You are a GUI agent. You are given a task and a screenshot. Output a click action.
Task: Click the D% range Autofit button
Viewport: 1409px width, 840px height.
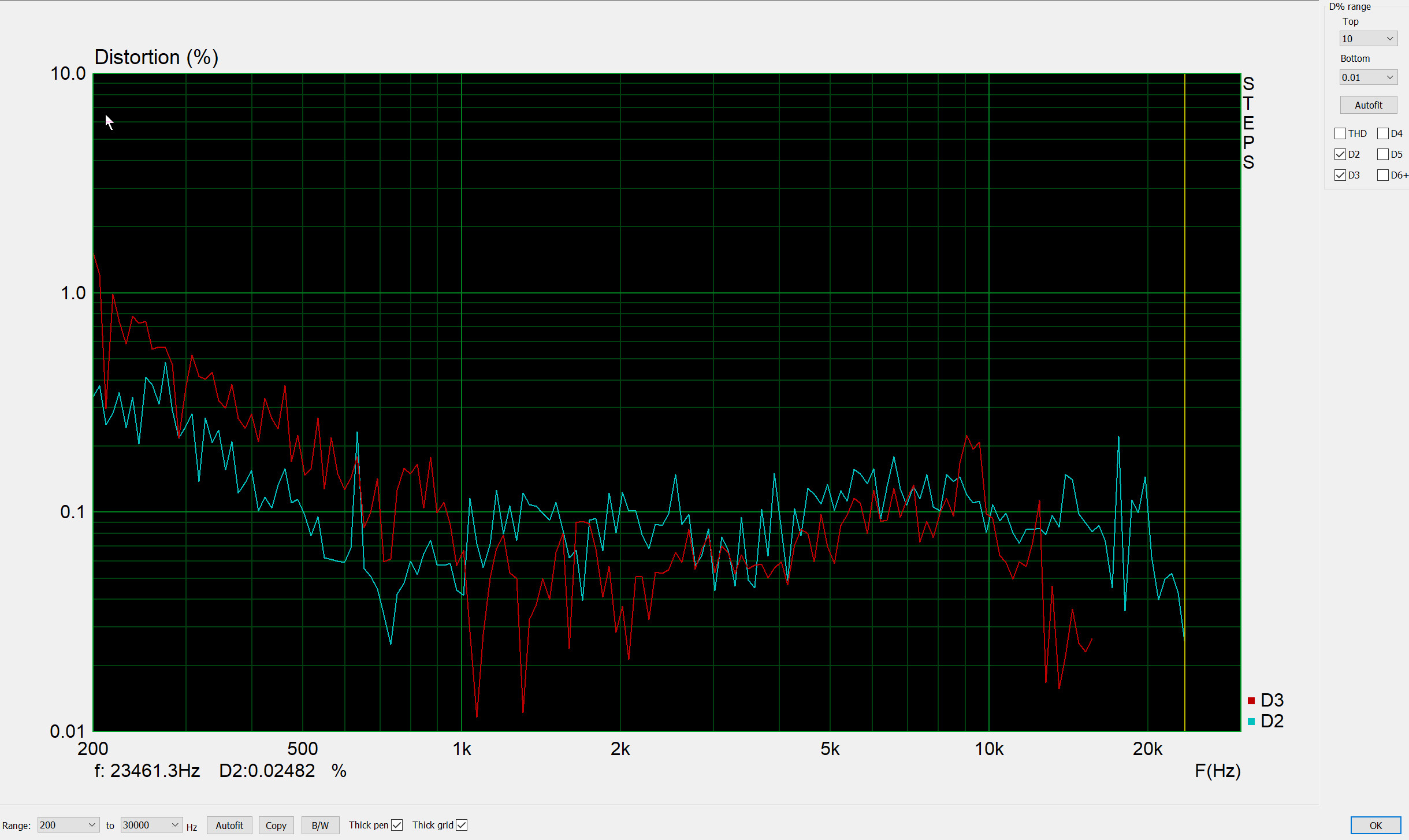coord(1369,105)
